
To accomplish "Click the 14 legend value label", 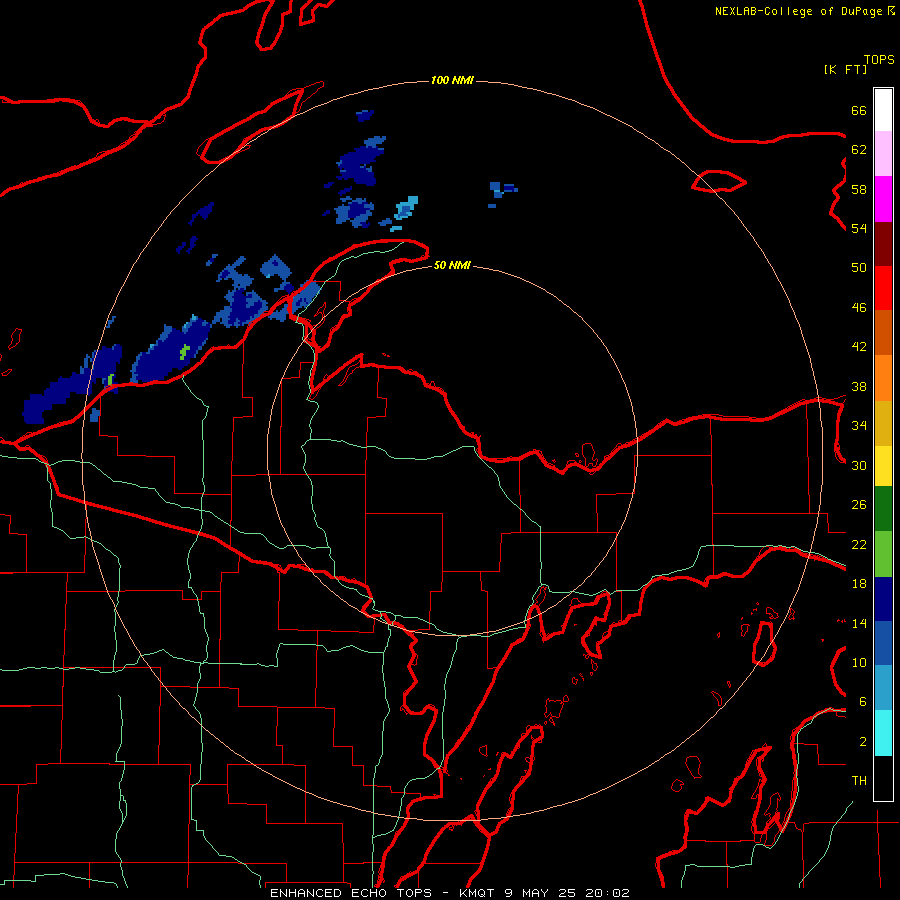I will tap(859, 623).
